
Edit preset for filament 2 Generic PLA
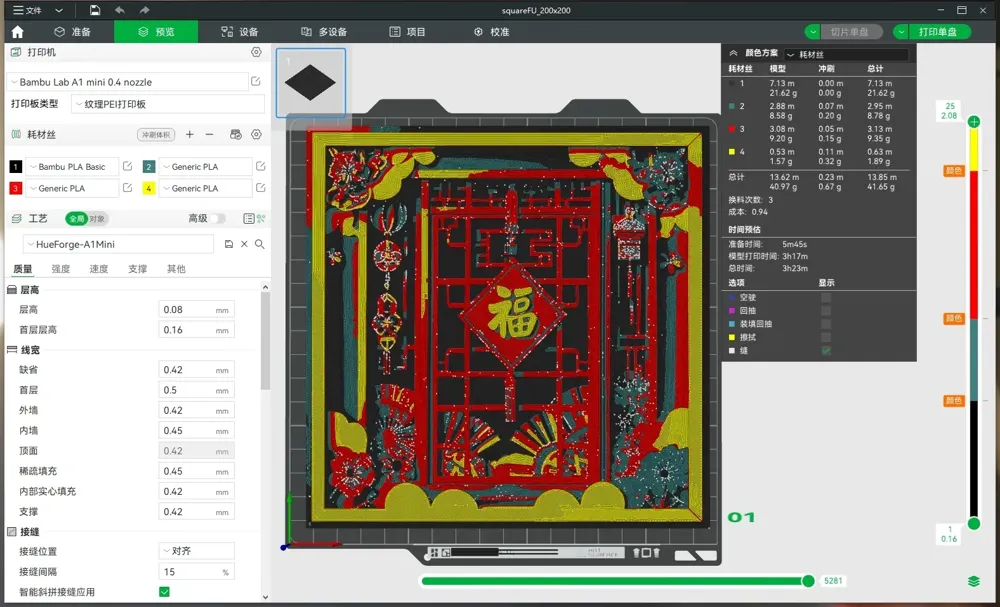260,166
